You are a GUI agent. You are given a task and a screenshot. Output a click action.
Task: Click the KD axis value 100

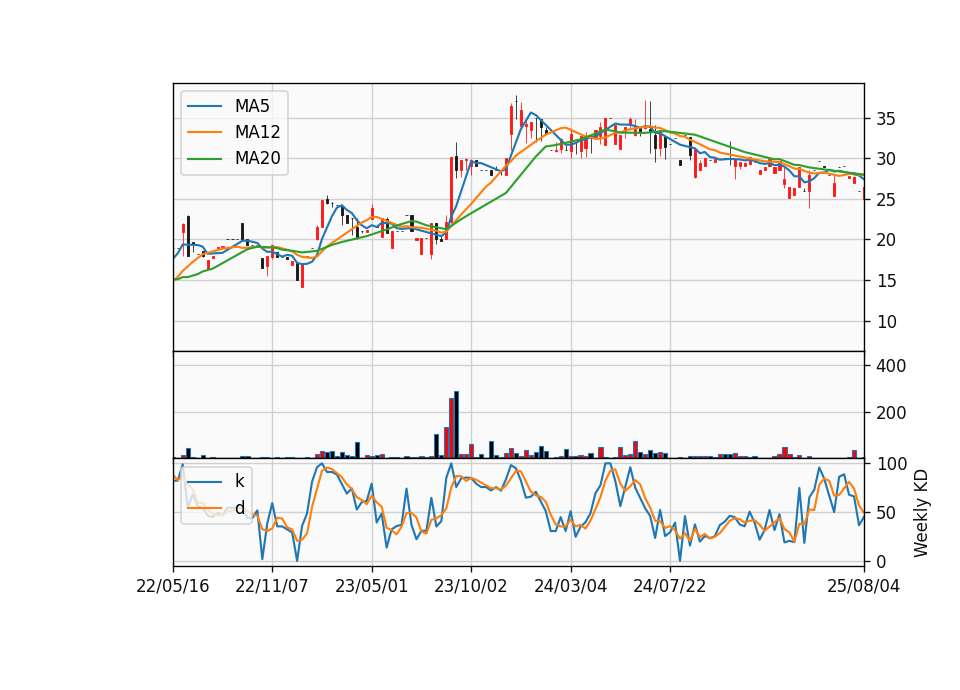(x=892, y=464)
